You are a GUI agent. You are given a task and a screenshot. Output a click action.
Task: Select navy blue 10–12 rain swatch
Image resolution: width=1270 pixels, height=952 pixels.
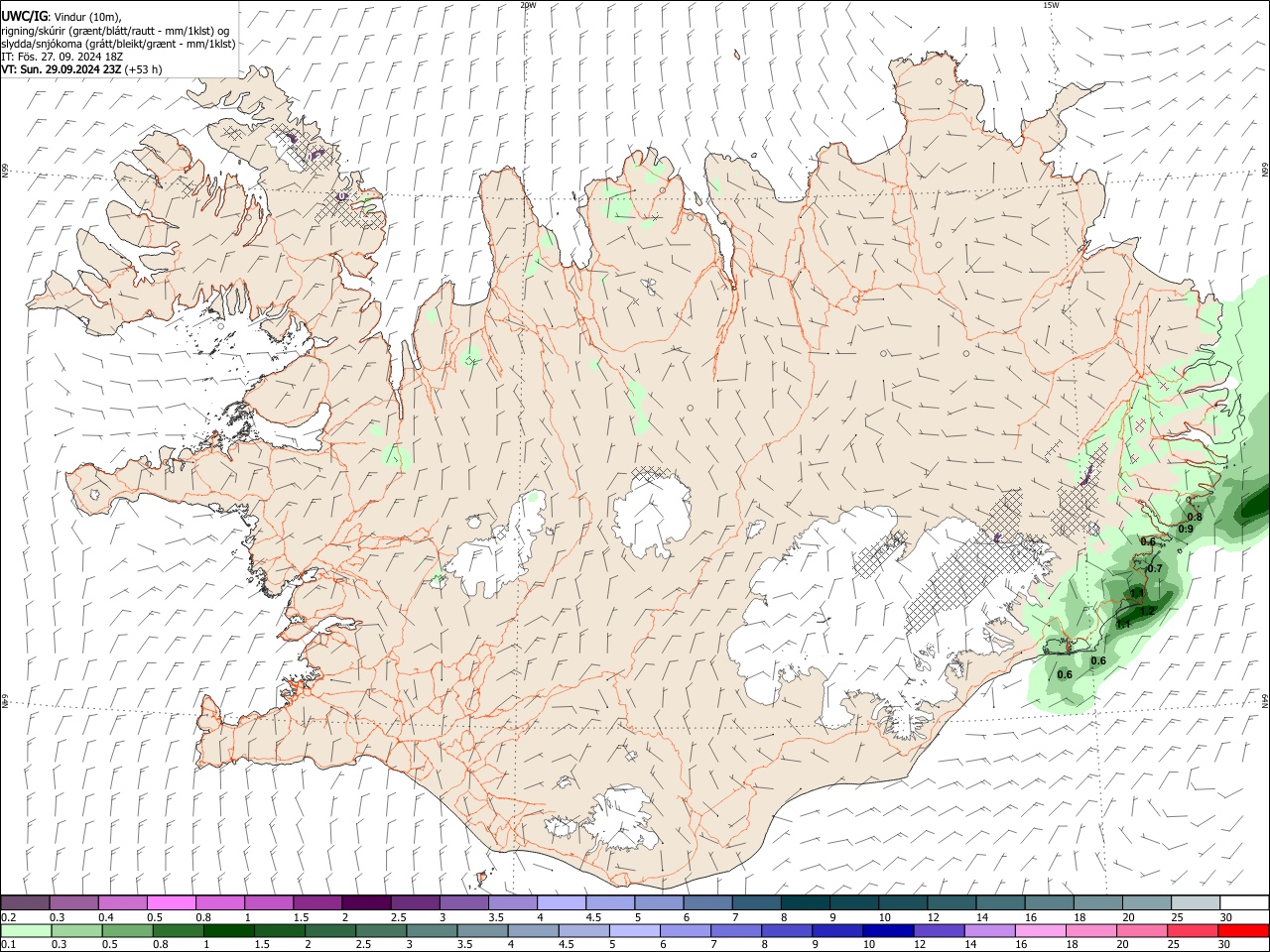click(x=889, y=930)
